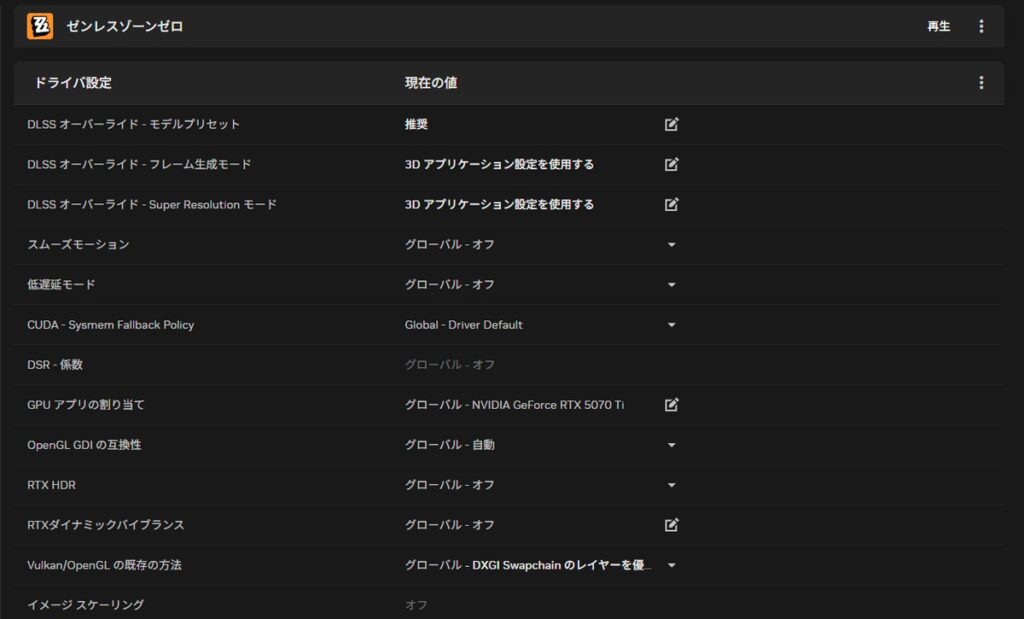Viewport: 1024px width, 619px height.
Task: Expand the 低遅延モード dropdown
Action: point(671,285)
